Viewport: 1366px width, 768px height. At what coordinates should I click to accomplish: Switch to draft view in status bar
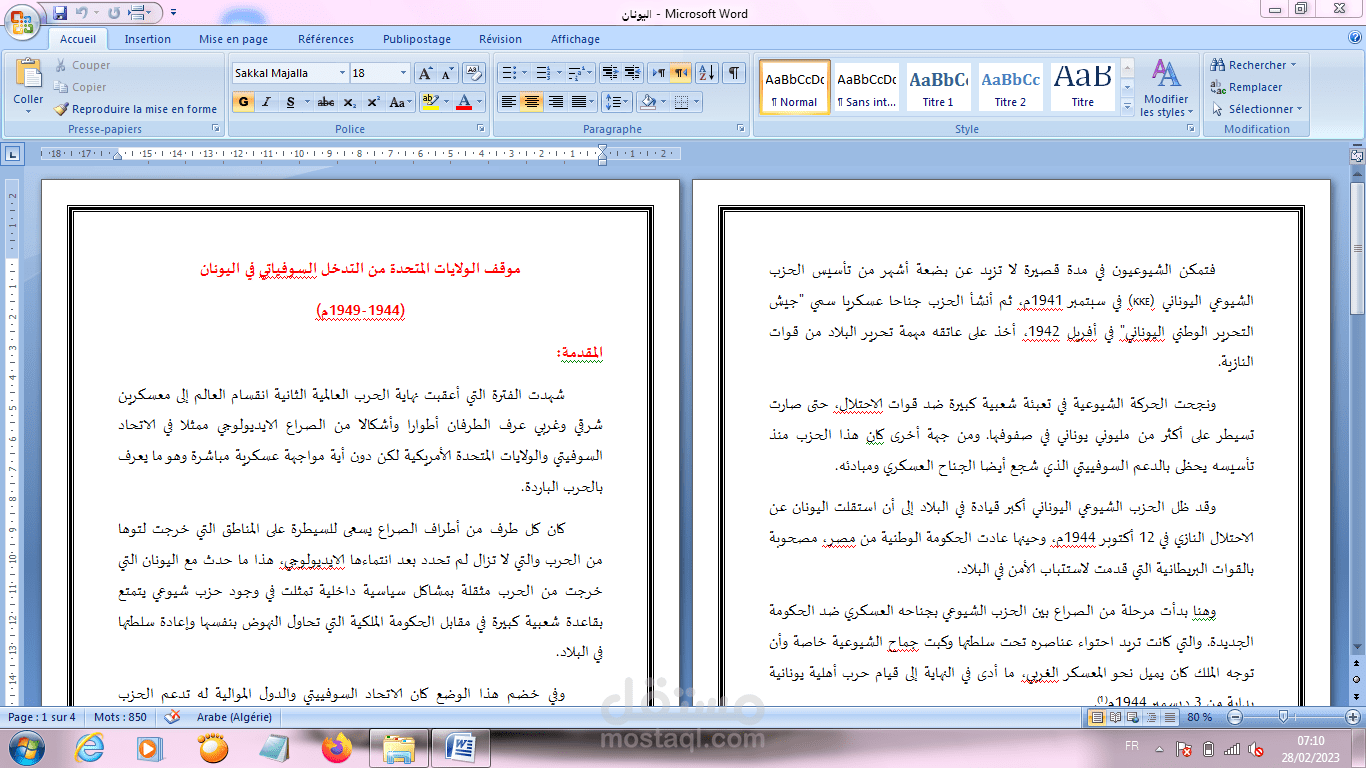click(1171, 717)
